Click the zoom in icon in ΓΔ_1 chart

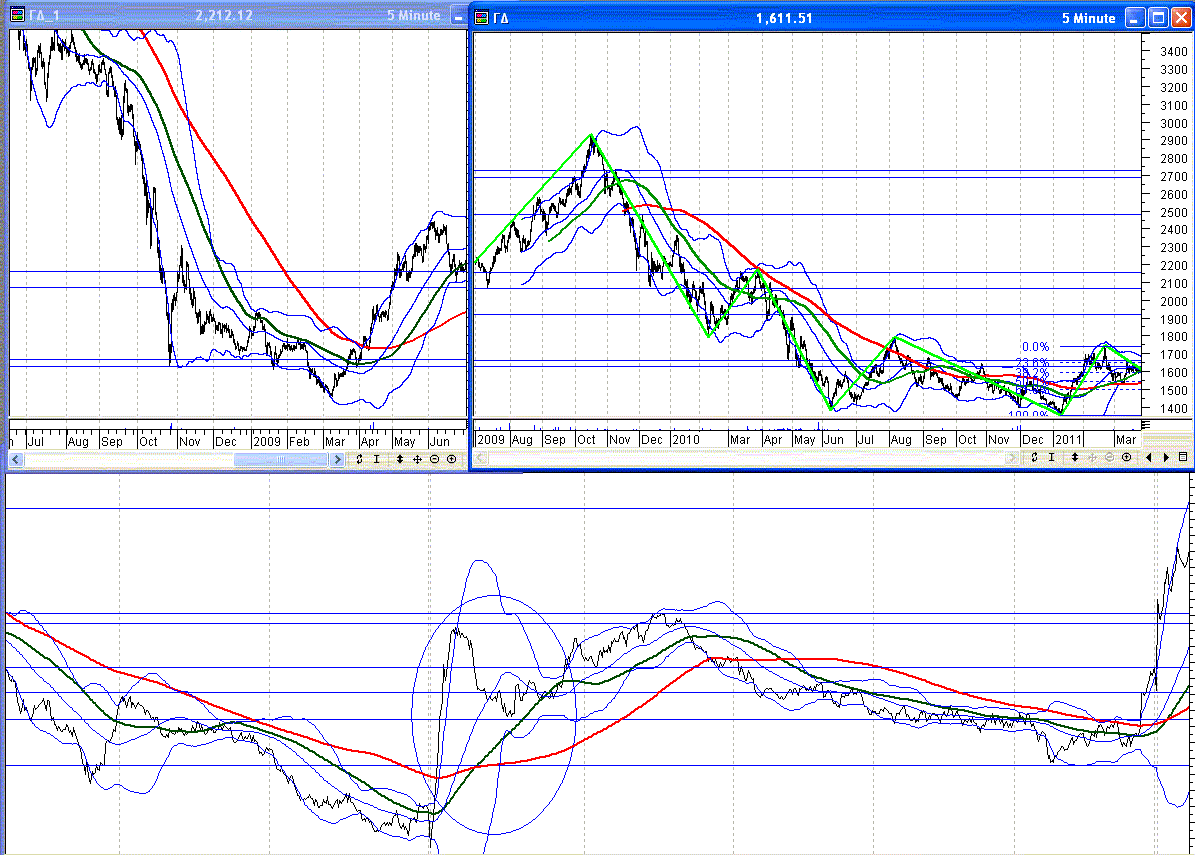pos(452,459)
